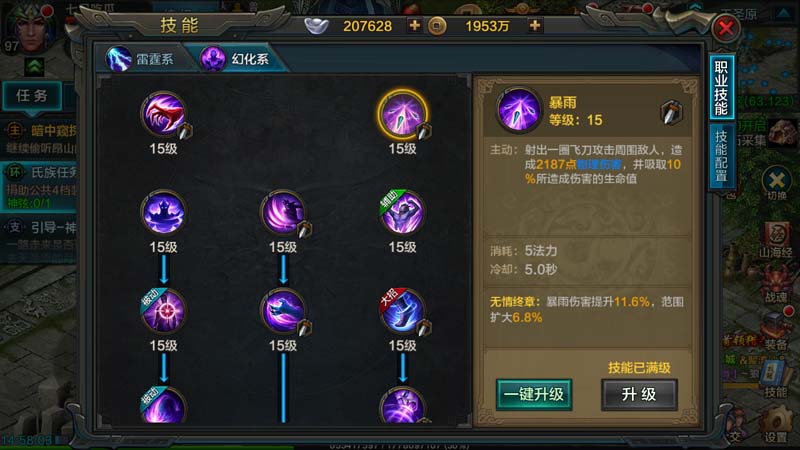The width and height of the screenshot is (800, 450).
Task: Select the highlighted 暴雨 skill icon
Action: (x=403, y=114)
